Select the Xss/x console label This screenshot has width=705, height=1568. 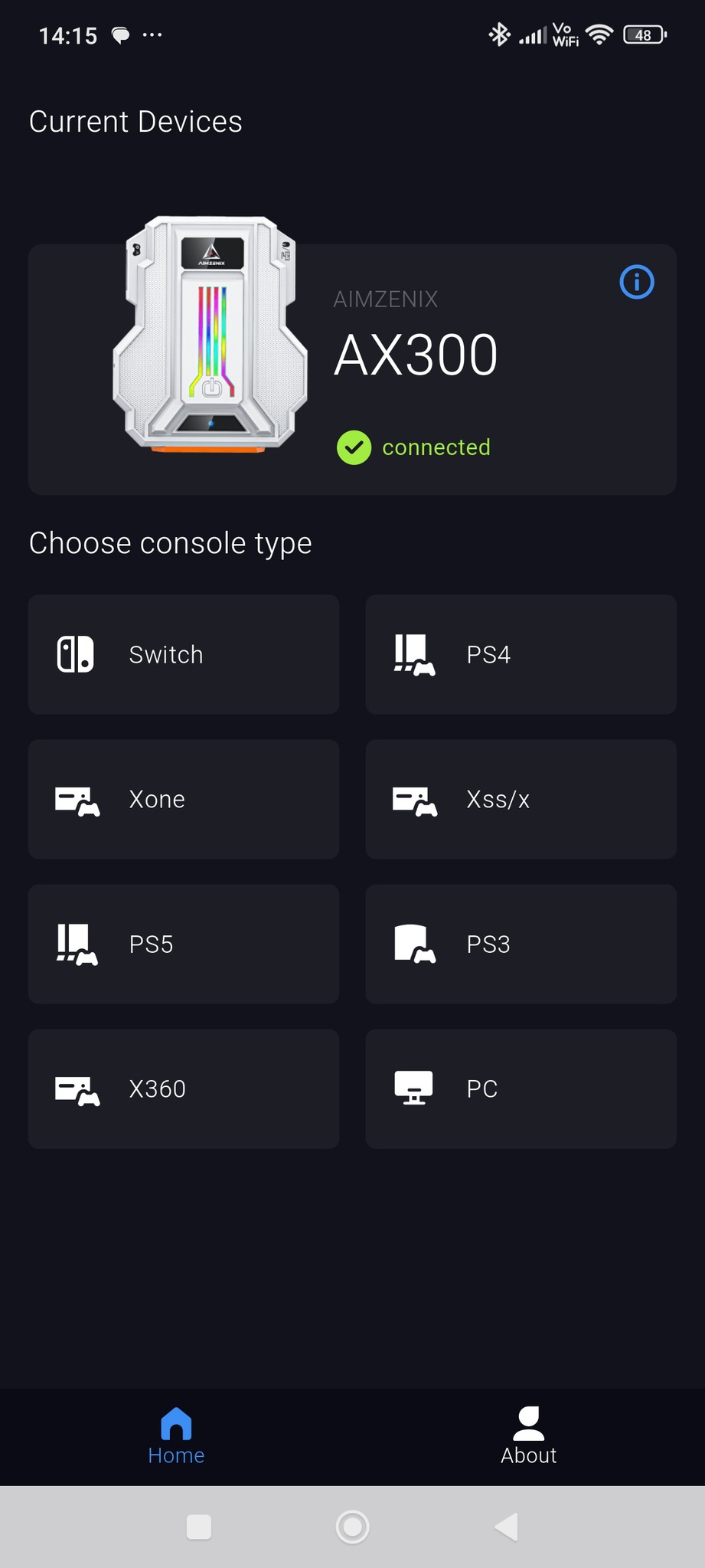498,800
